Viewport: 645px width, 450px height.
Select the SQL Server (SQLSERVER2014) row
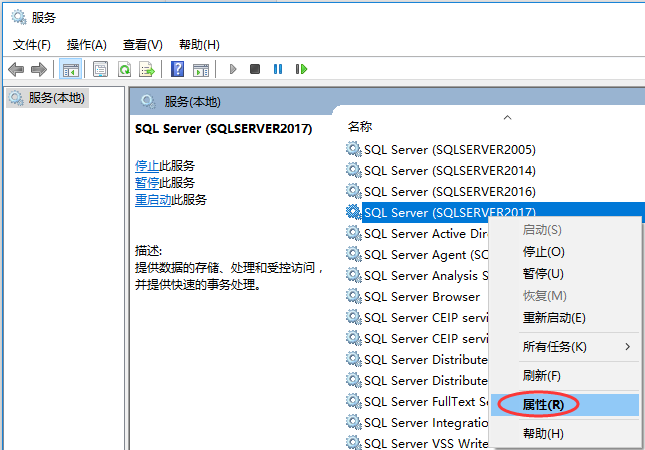[x=450, y=170]
